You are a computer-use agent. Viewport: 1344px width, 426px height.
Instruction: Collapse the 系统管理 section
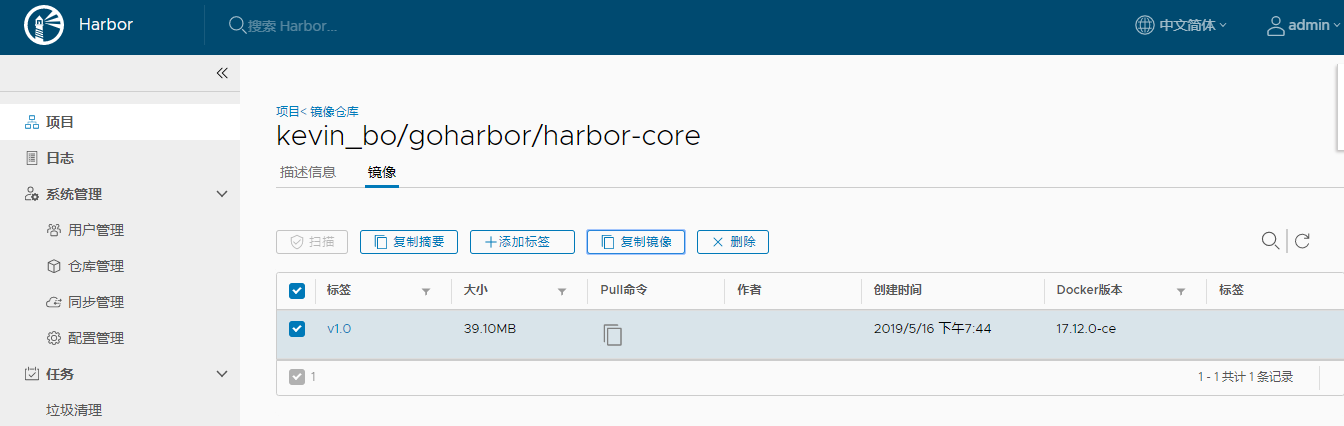[222, 194]
